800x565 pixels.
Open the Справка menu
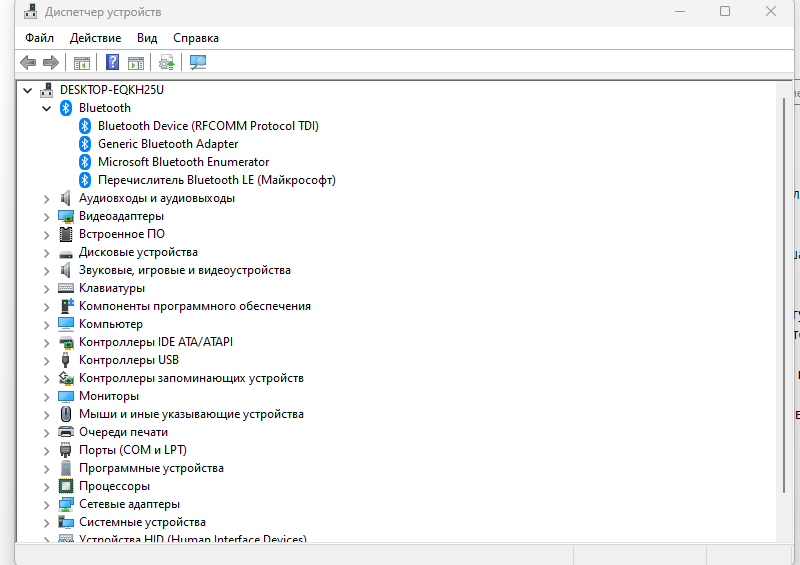click(x=196, y=38)
